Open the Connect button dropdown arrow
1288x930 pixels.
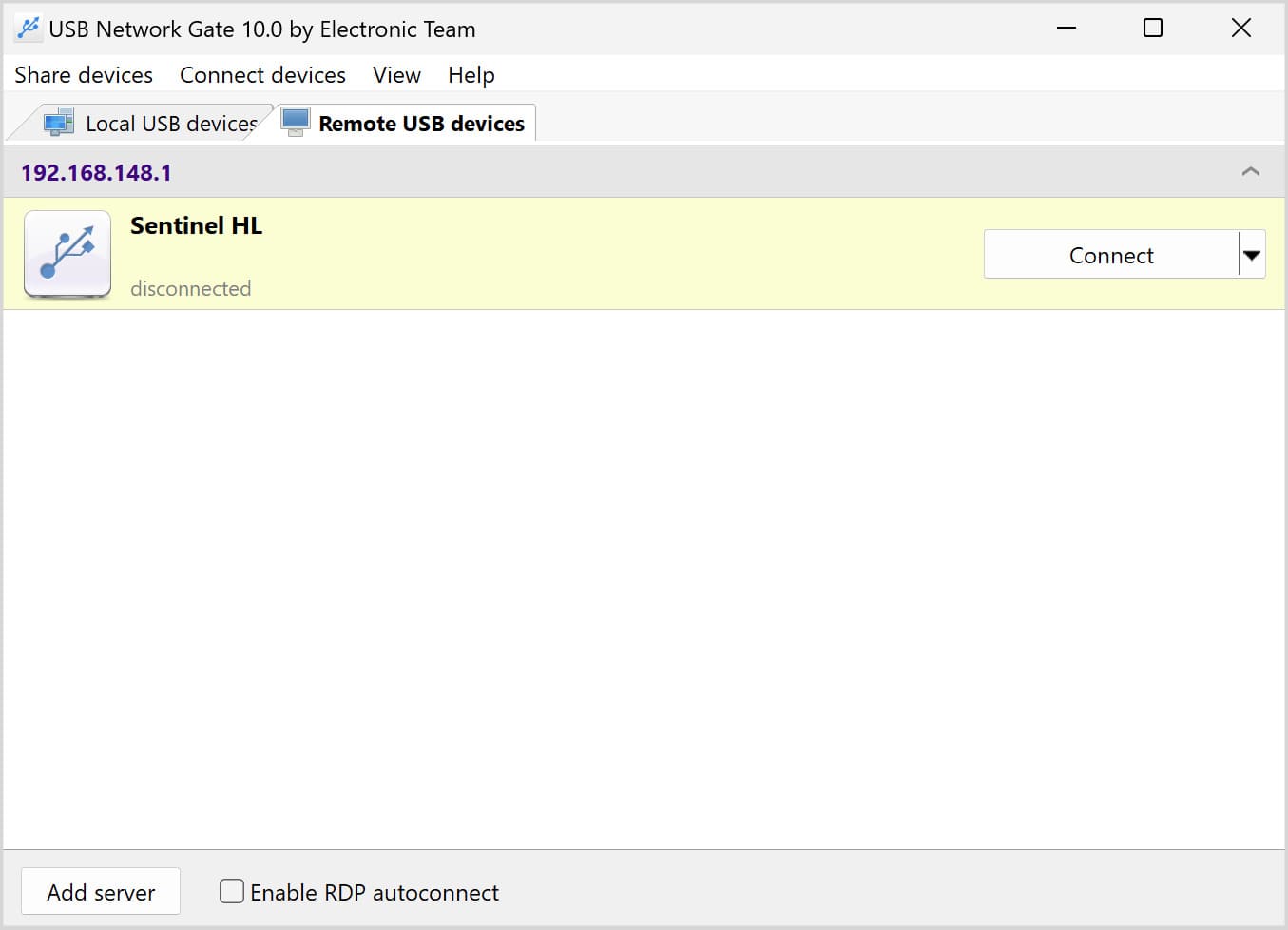[x=1252, y=255]
